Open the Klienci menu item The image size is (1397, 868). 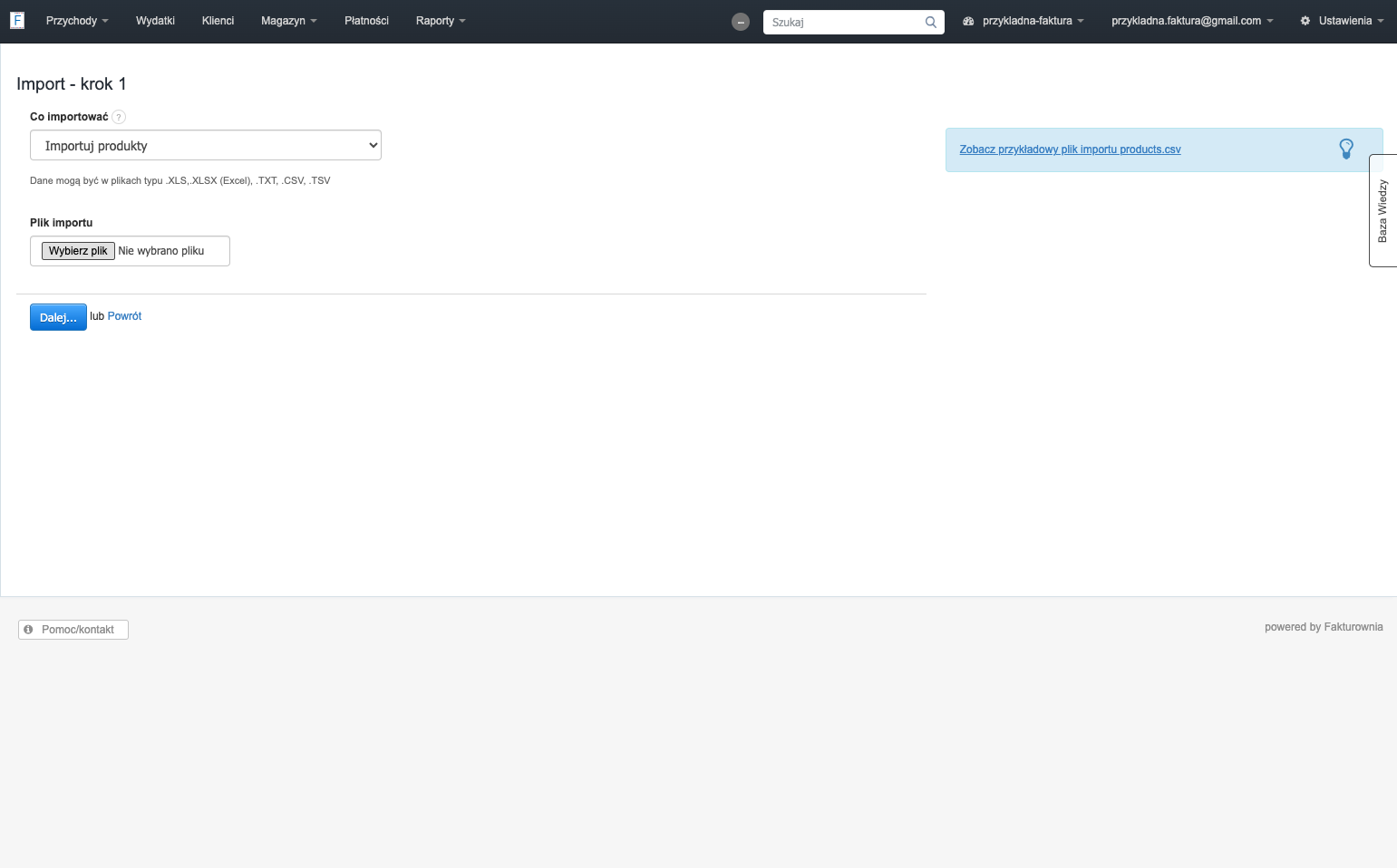pyautogui.click(x=218, y=21)
